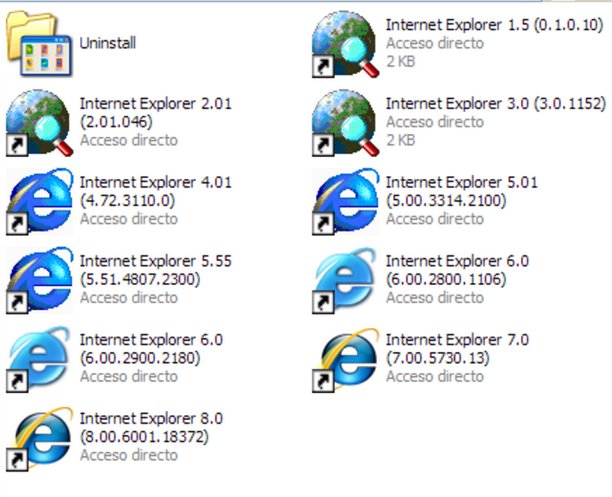Click the label 'Internet Explorer 5.55 (5.51.4807.2300)'
612x497 pixels.
pos(155,270)
